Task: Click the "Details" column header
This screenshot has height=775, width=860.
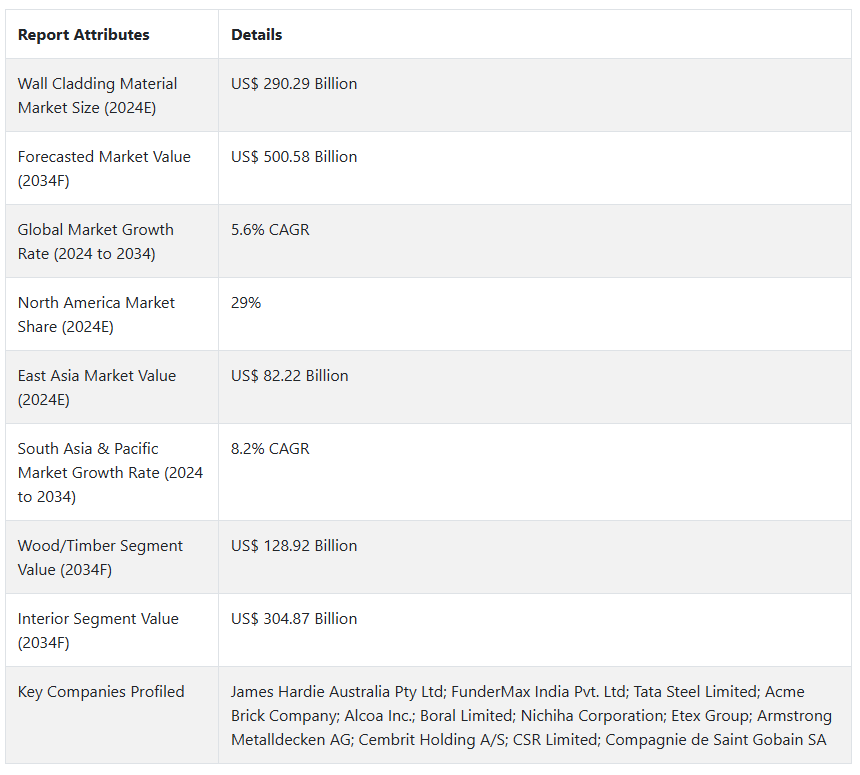Action: pyautogui.click(x=257, y=35)
